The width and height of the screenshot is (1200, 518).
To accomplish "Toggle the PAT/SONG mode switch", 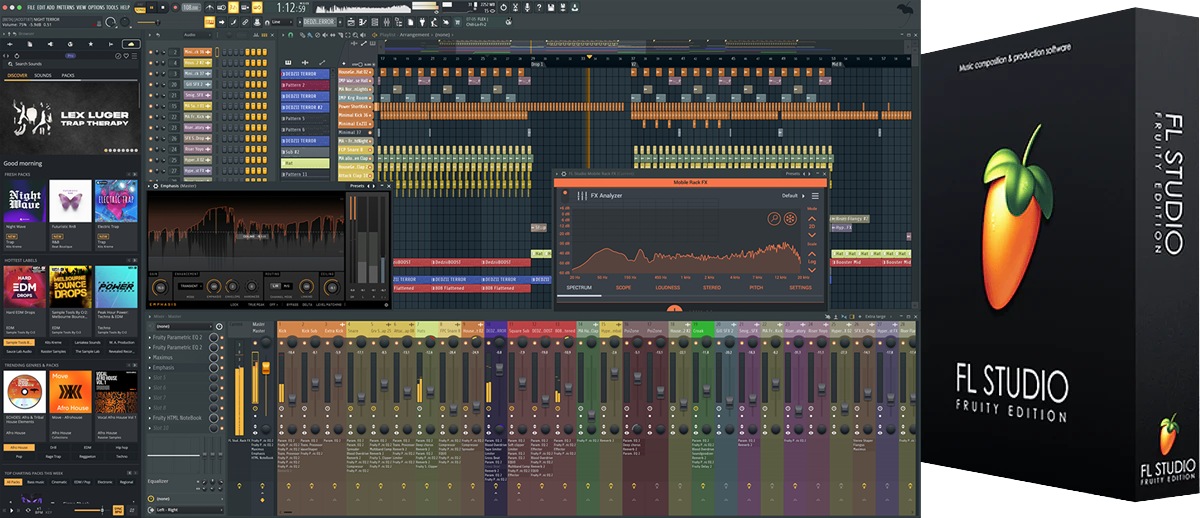I will coord(140,7).
